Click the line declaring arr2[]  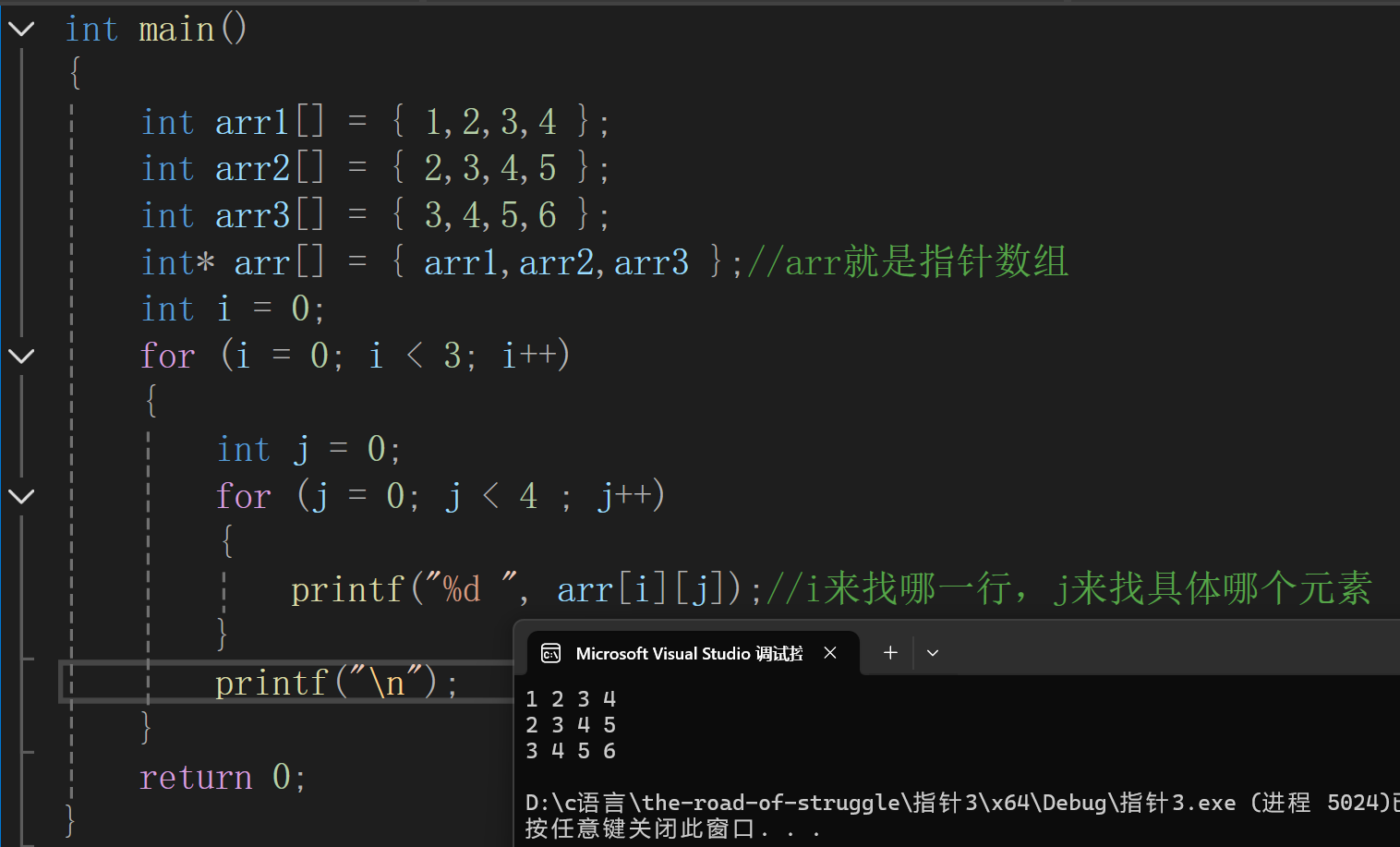point(375,168)
